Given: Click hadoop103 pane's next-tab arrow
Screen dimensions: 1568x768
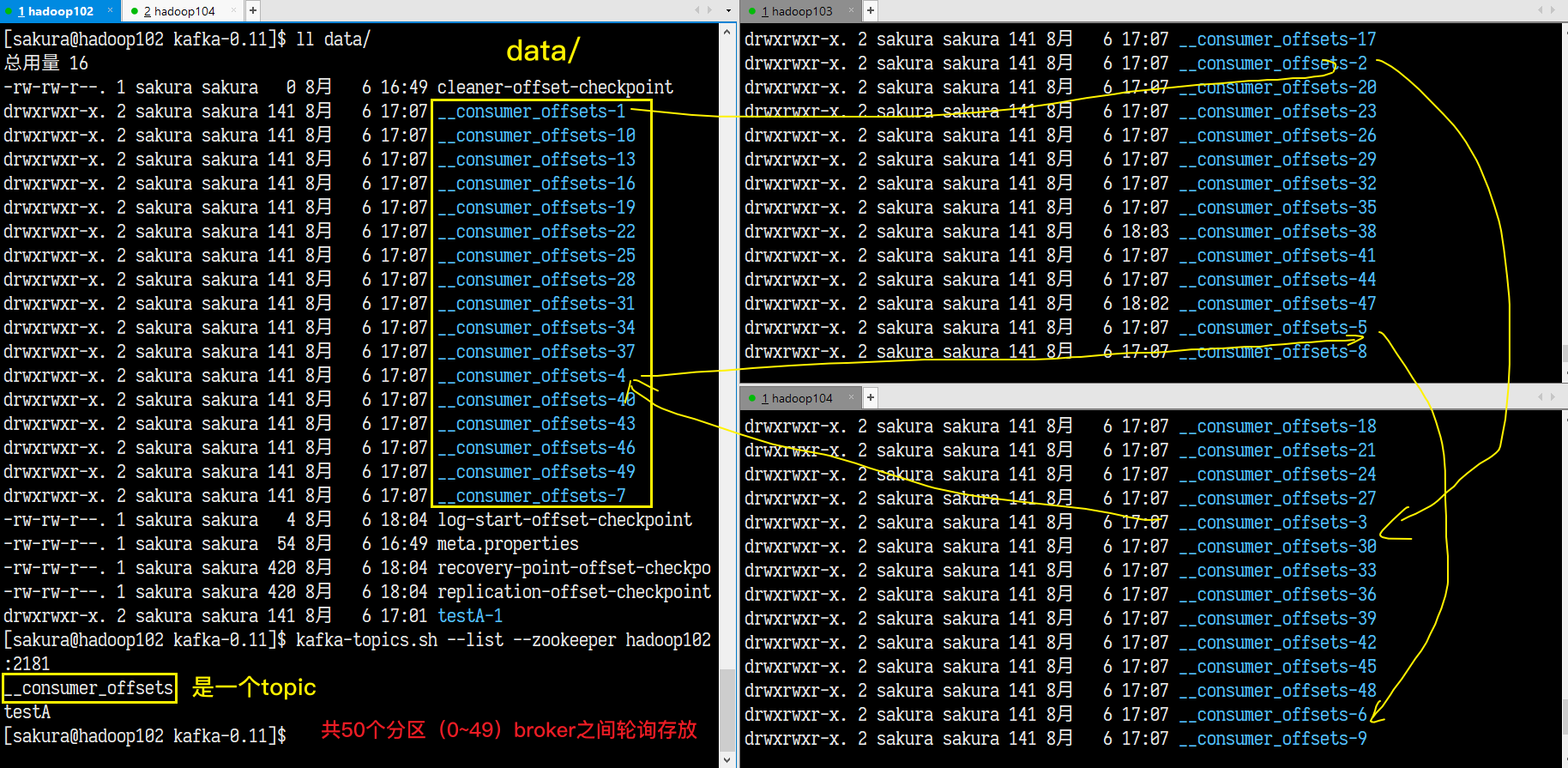Looking at the screenshot, I should coord(1553,11).
